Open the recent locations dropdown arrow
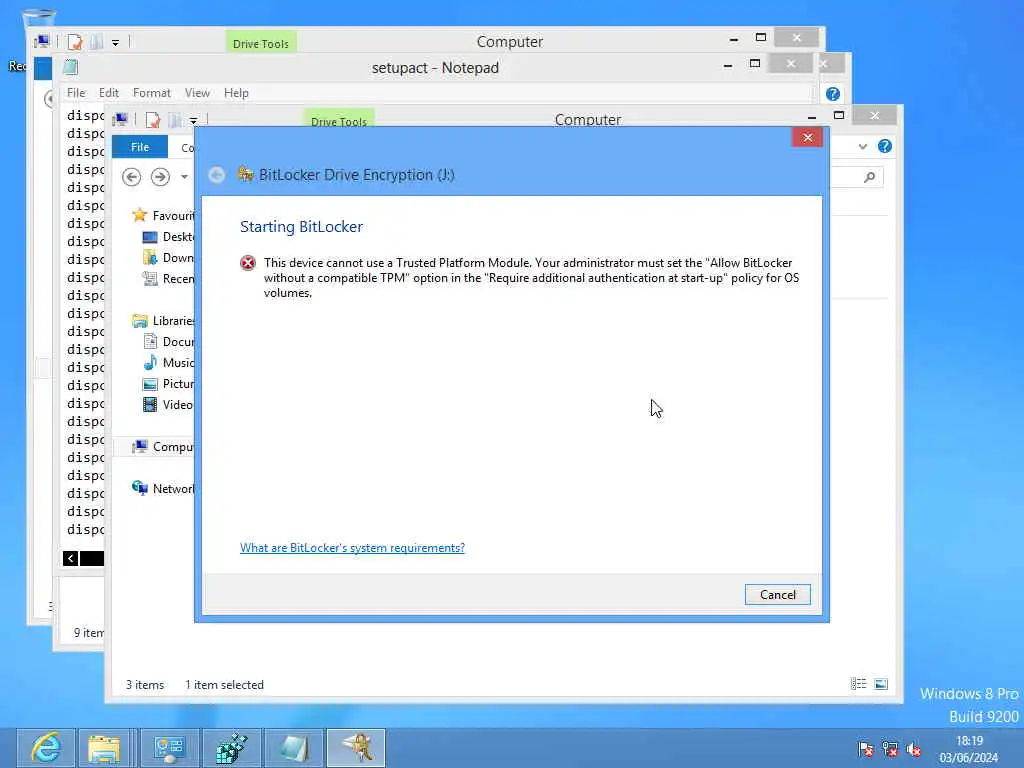1024x768 pixels. coord(184,177)
